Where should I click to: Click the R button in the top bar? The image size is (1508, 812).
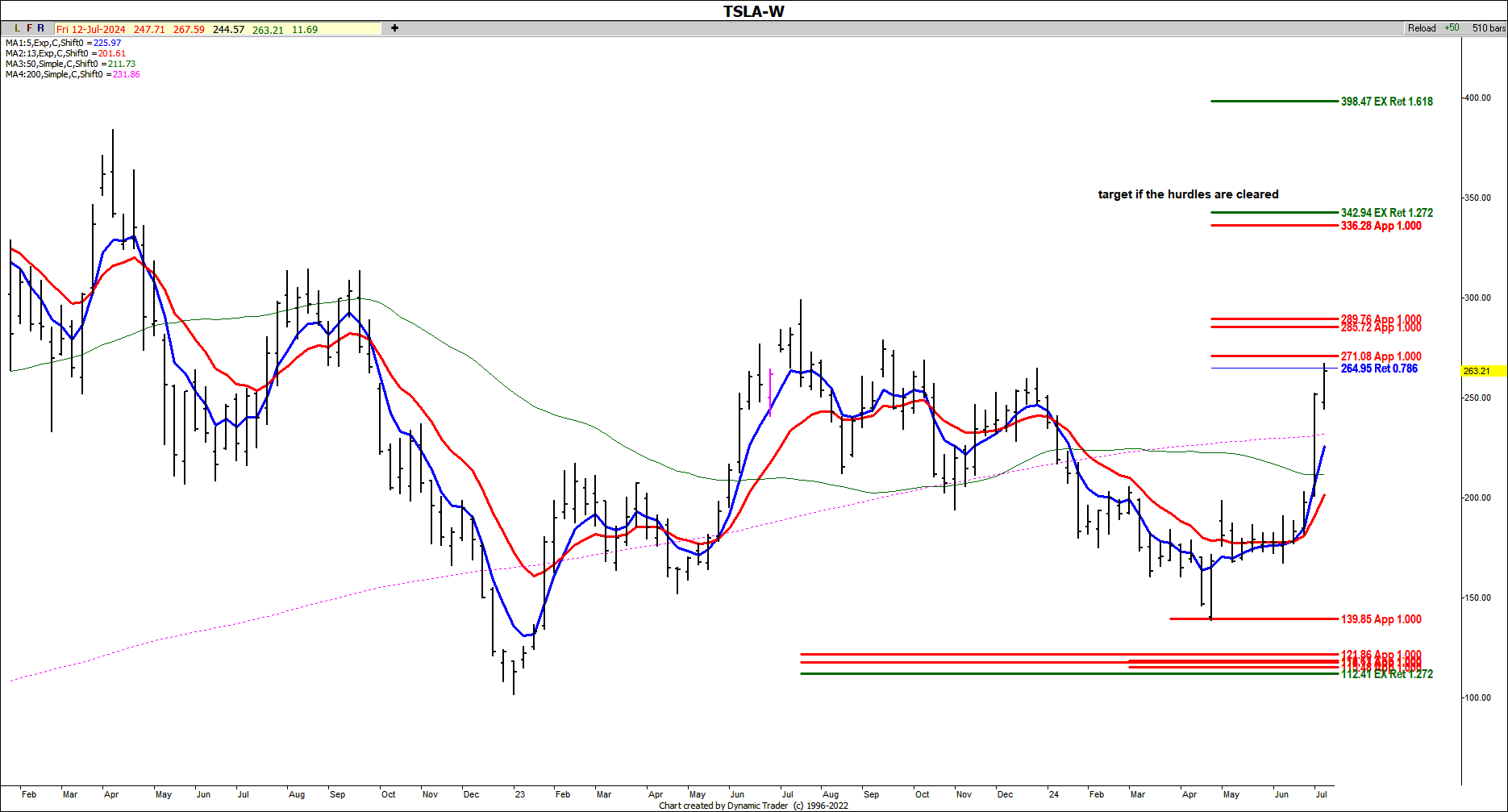point(41,28)
